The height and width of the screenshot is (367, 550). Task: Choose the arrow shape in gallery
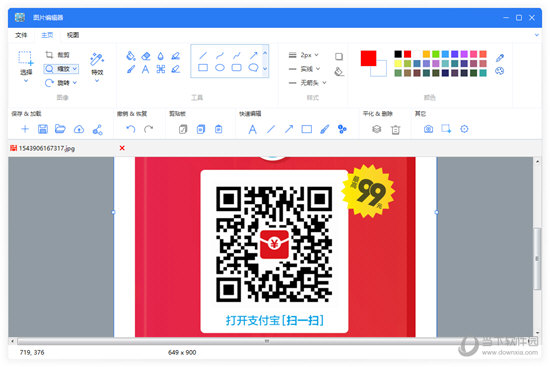tap(254, 55)
